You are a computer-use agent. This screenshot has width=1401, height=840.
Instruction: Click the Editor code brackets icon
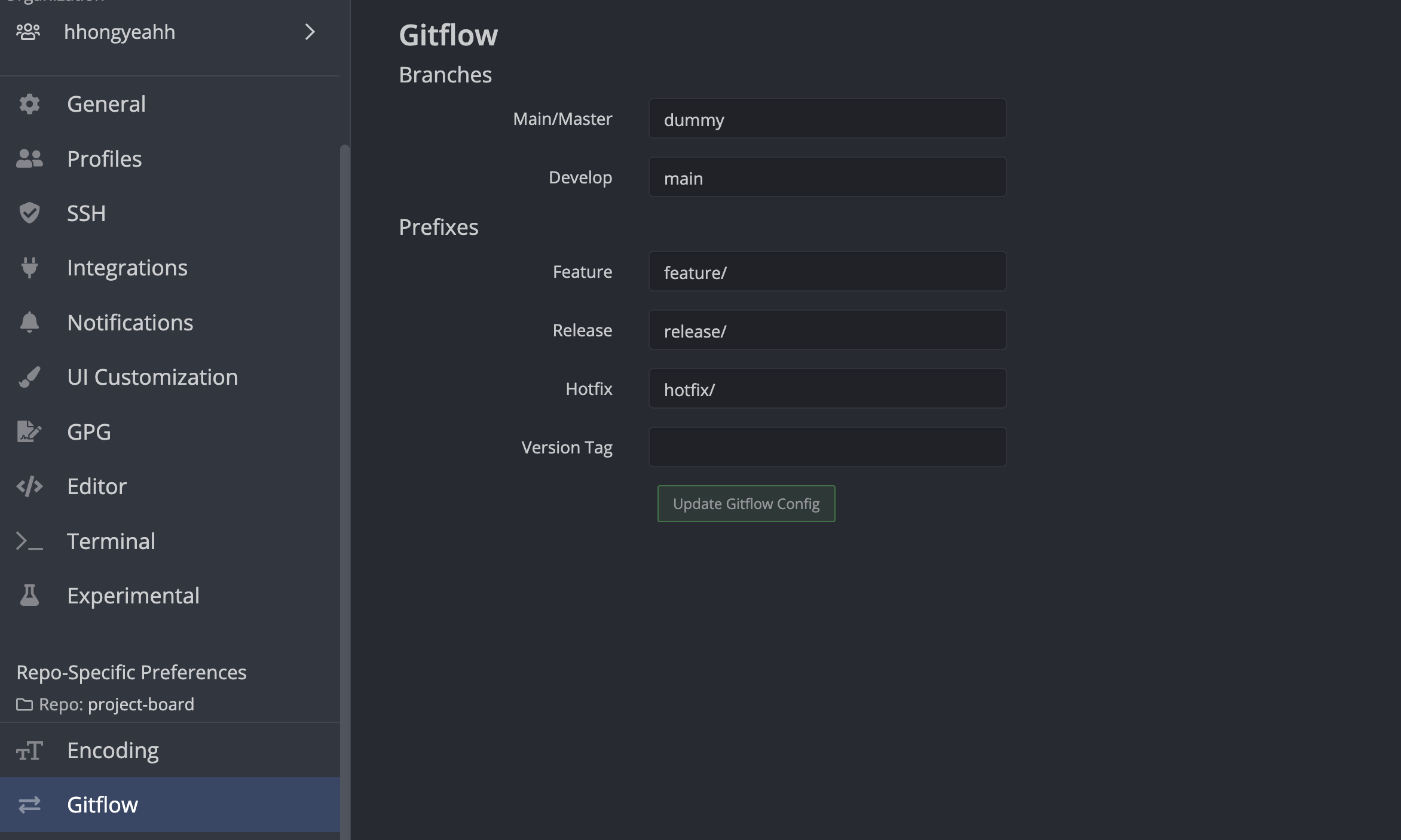(x=29, y=486)
